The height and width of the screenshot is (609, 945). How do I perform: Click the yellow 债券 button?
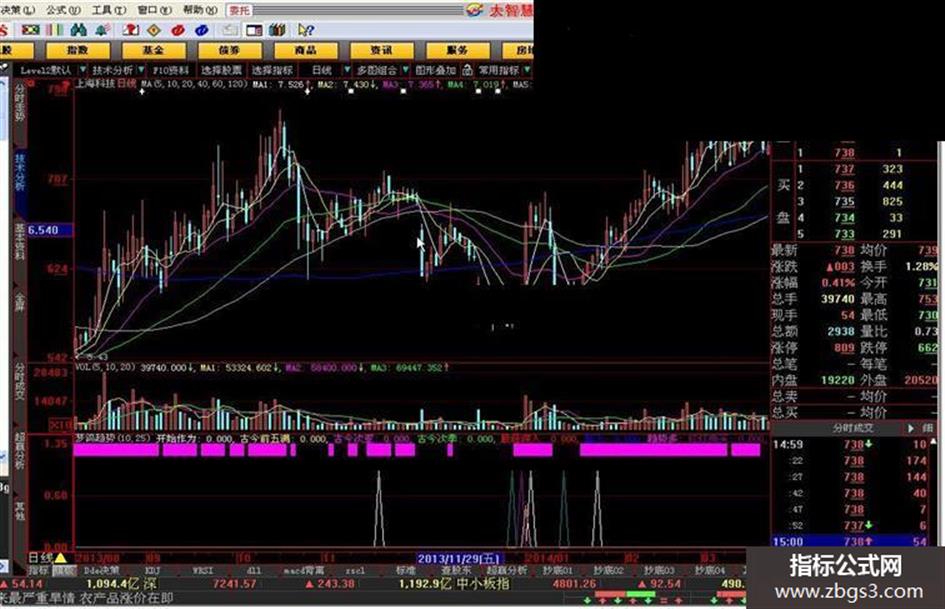(229, 50)
